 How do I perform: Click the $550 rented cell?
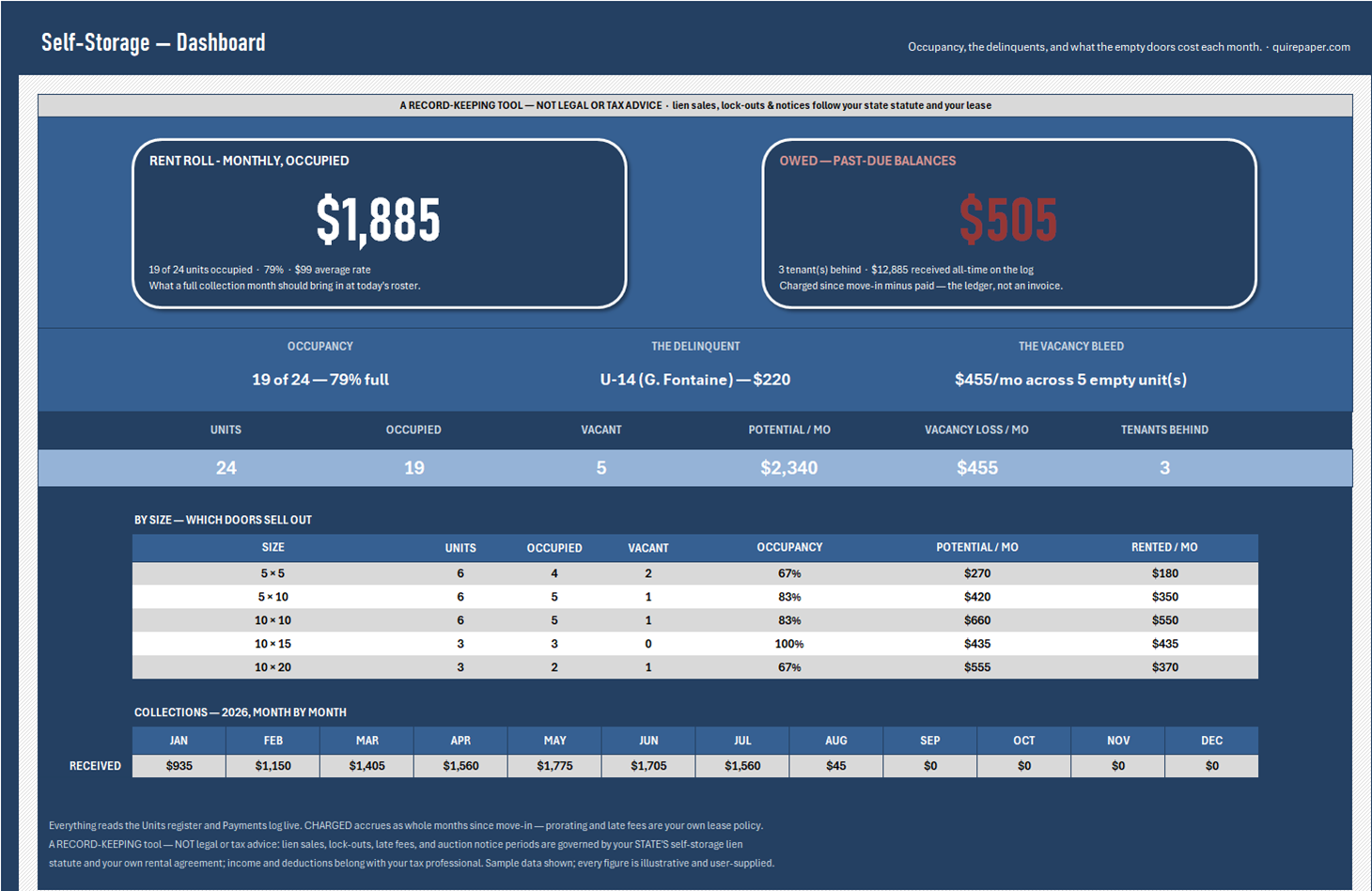pos(1164,620)
